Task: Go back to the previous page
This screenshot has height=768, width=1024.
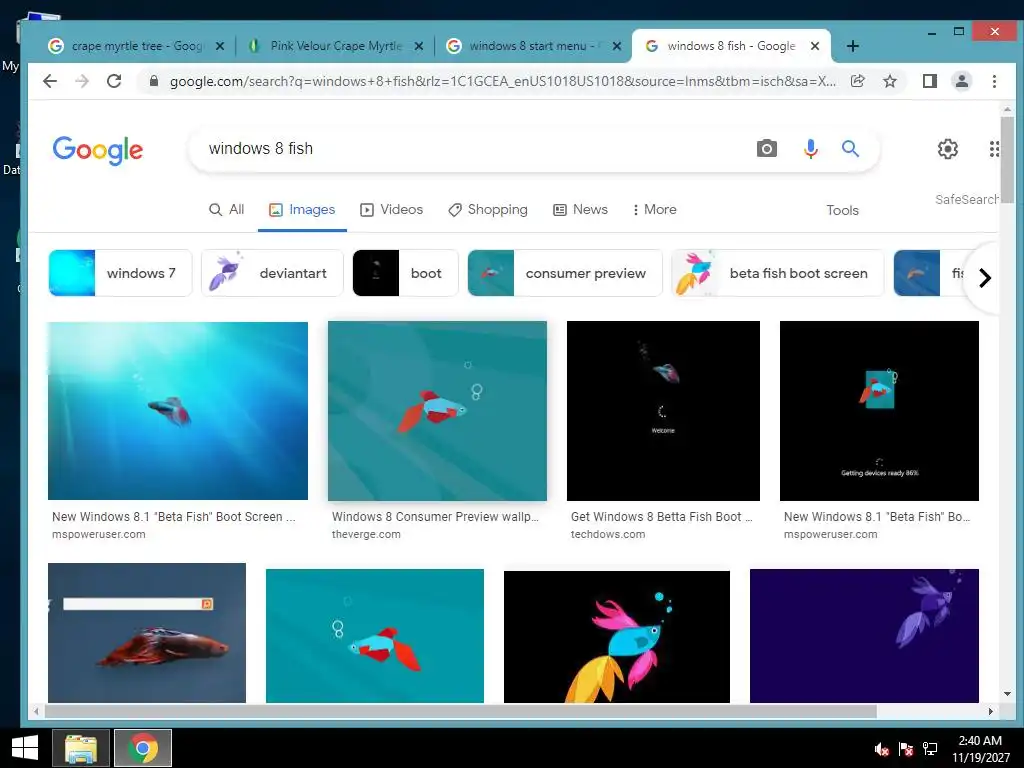Action: click(50, 81)
